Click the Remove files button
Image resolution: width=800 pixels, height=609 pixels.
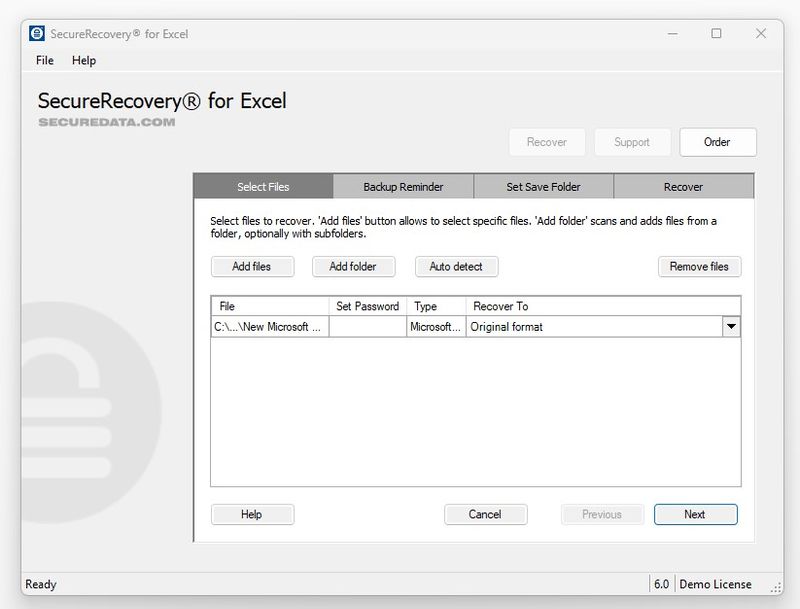coord(700,267)
